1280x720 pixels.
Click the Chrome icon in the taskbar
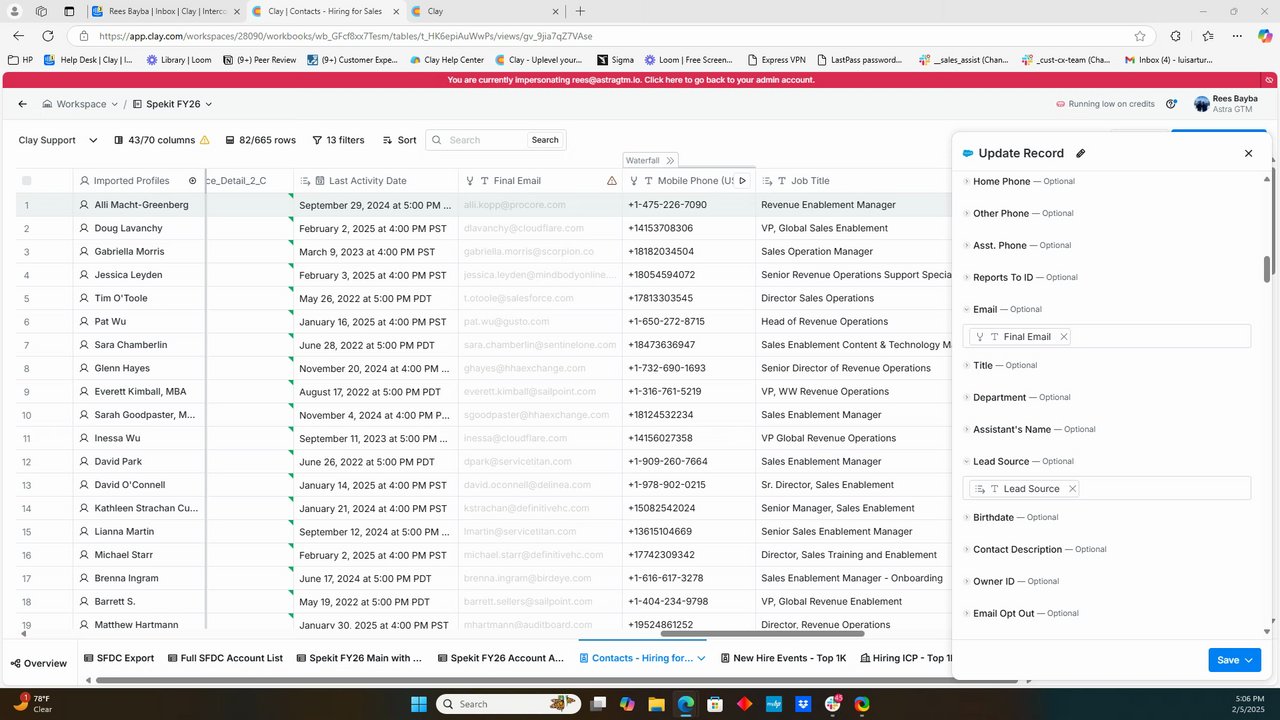862,704
